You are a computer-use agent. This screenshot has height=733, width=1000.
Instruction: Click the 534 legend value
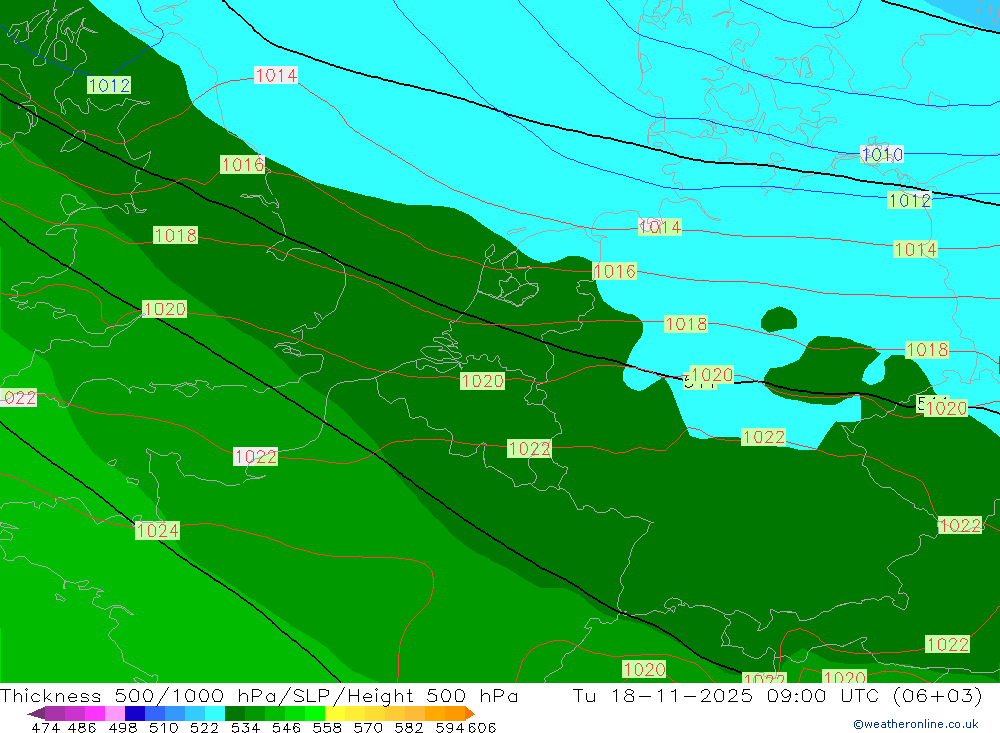coord(245,727)
